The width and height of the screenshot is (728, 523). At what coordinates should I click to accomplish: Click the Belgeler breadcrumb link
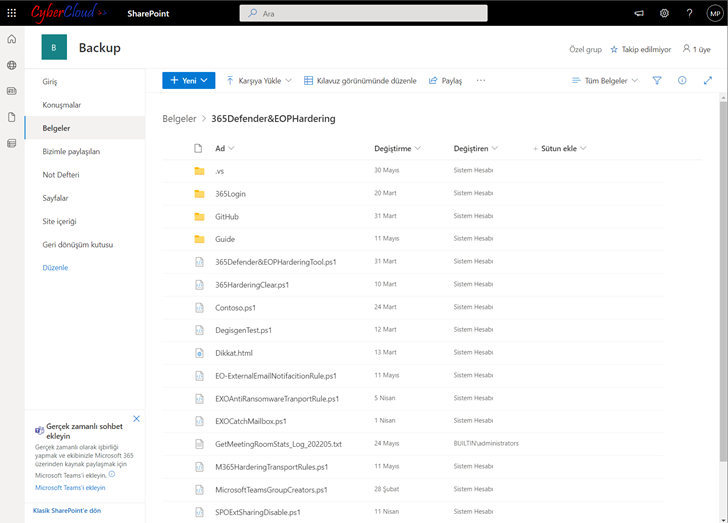coord(179,118)
